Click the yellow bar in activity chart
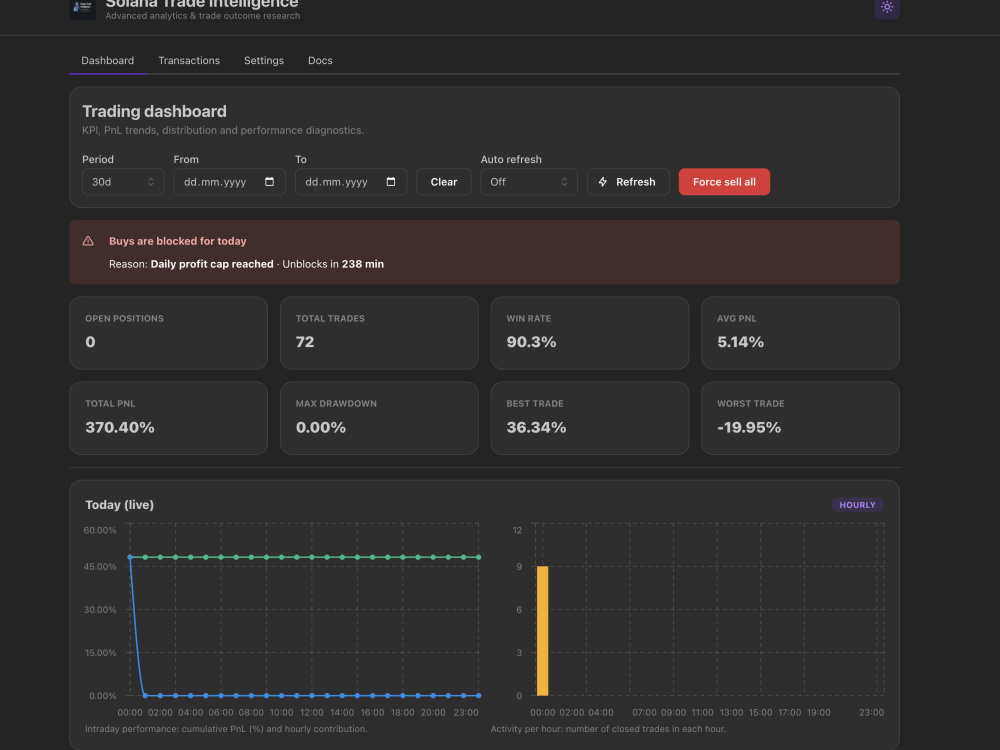The height and width of the screenshot is (750, 1000). pos(543,631)
